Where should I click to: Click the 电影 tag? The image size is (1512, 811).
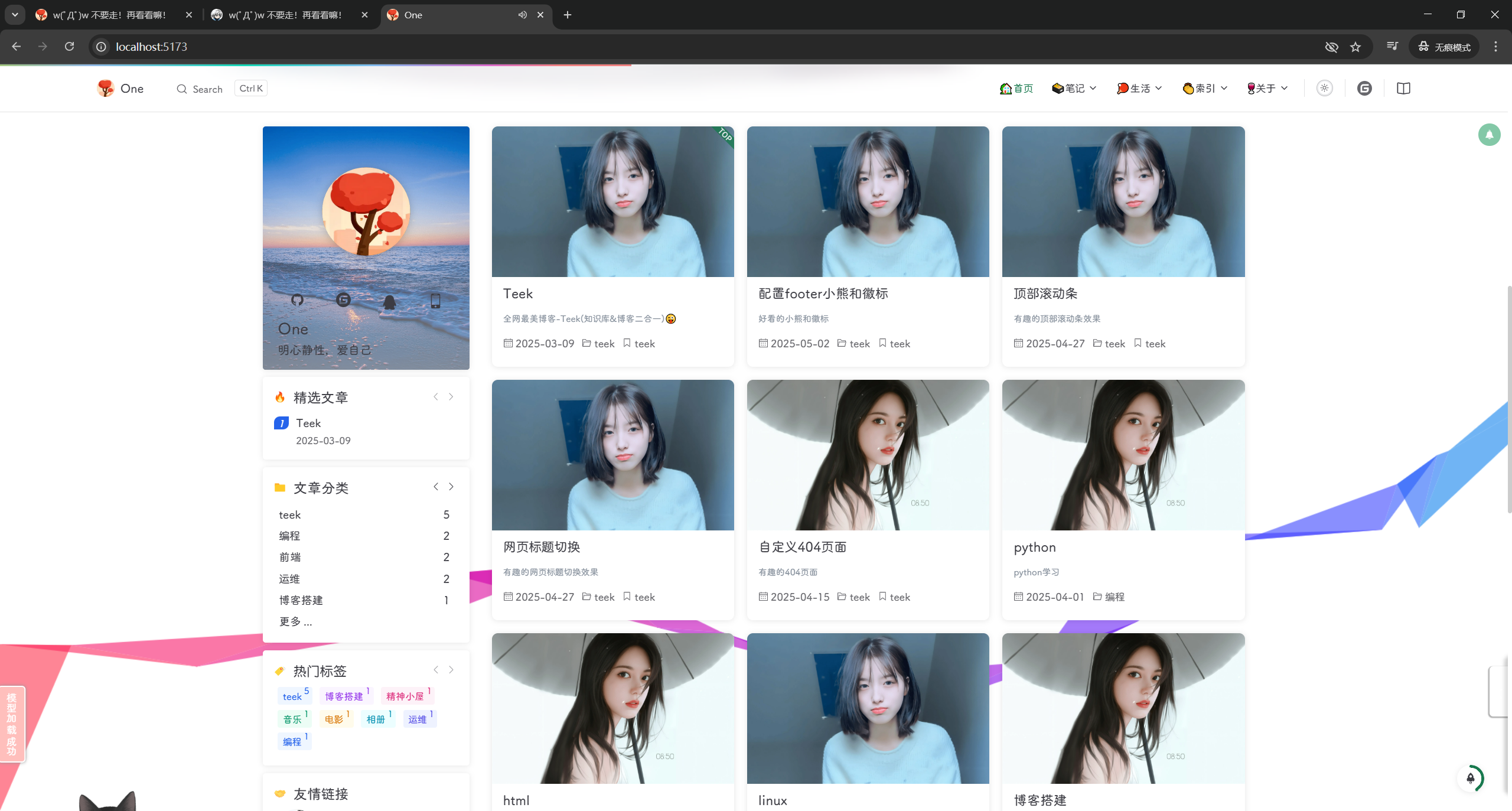(336, 719)
